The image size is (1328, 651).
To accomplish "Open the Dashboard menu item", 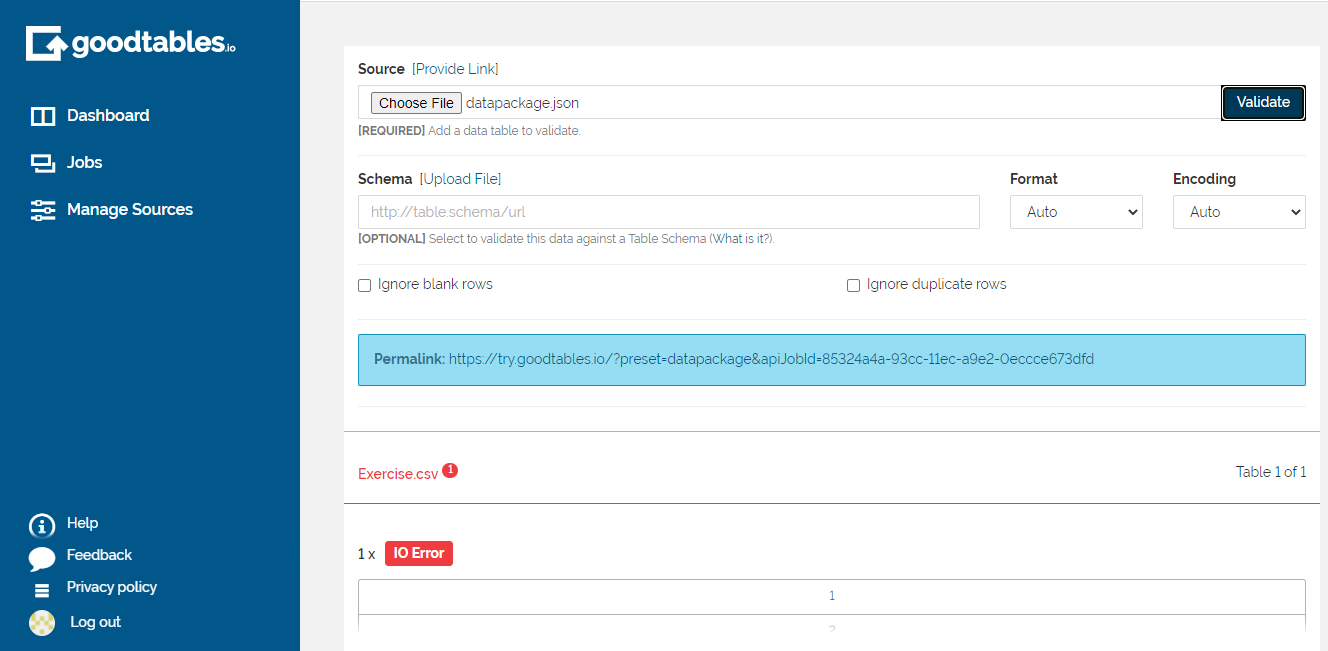I will coord(108,115).
